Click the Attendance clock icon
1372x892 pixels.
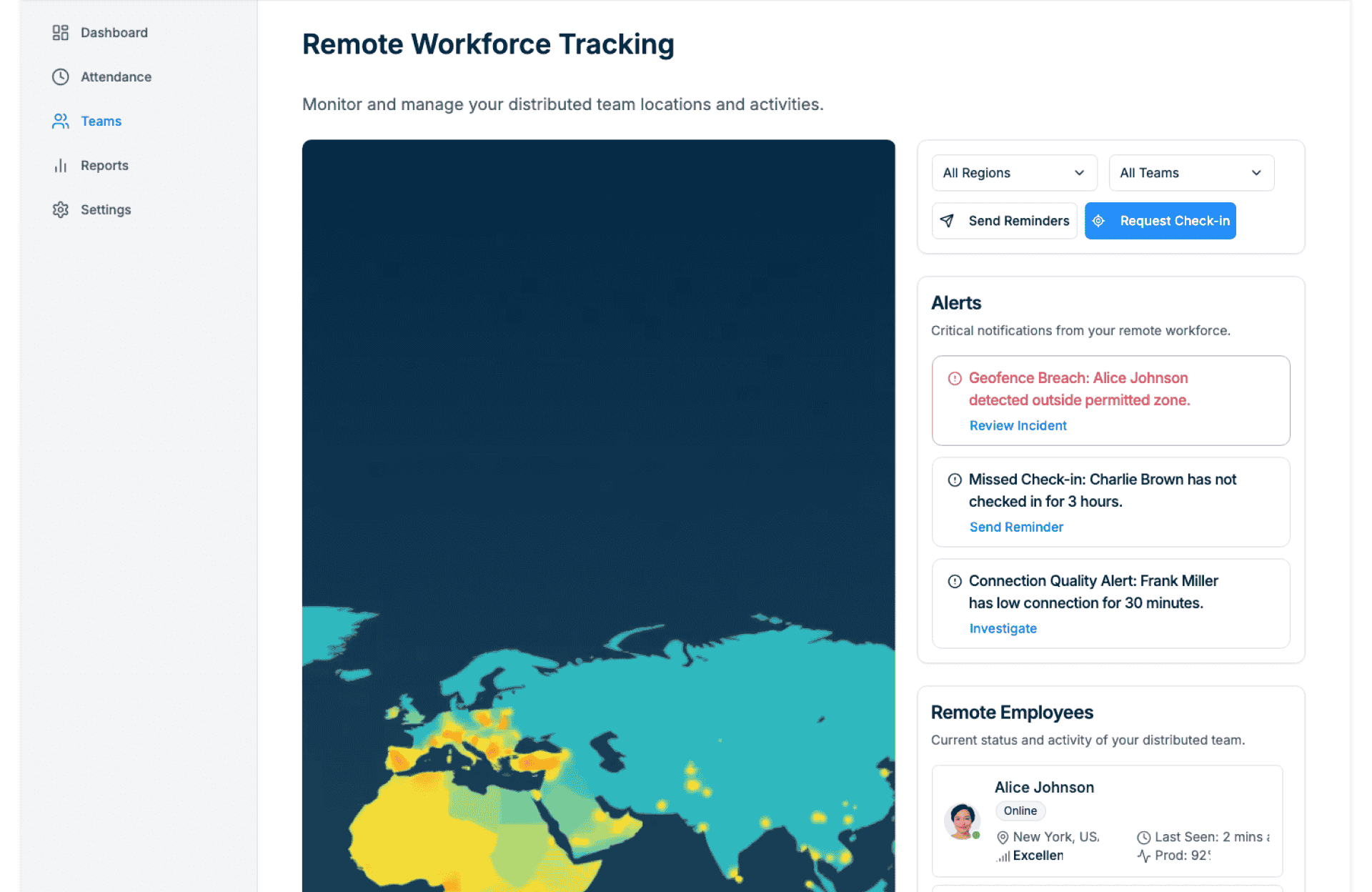(x=60, y=77)
